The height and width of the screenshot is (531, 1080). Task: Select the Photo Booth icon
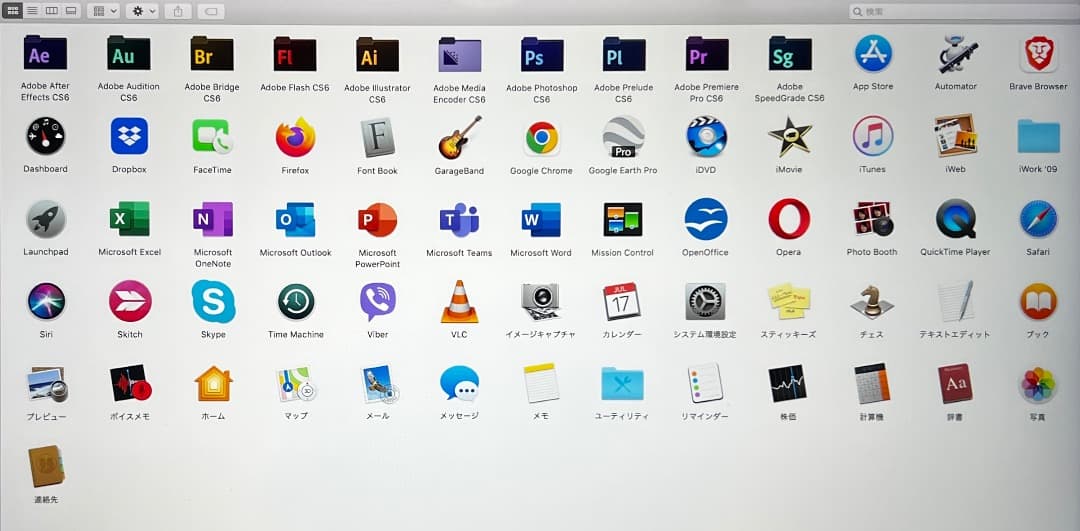coord(872,219)
